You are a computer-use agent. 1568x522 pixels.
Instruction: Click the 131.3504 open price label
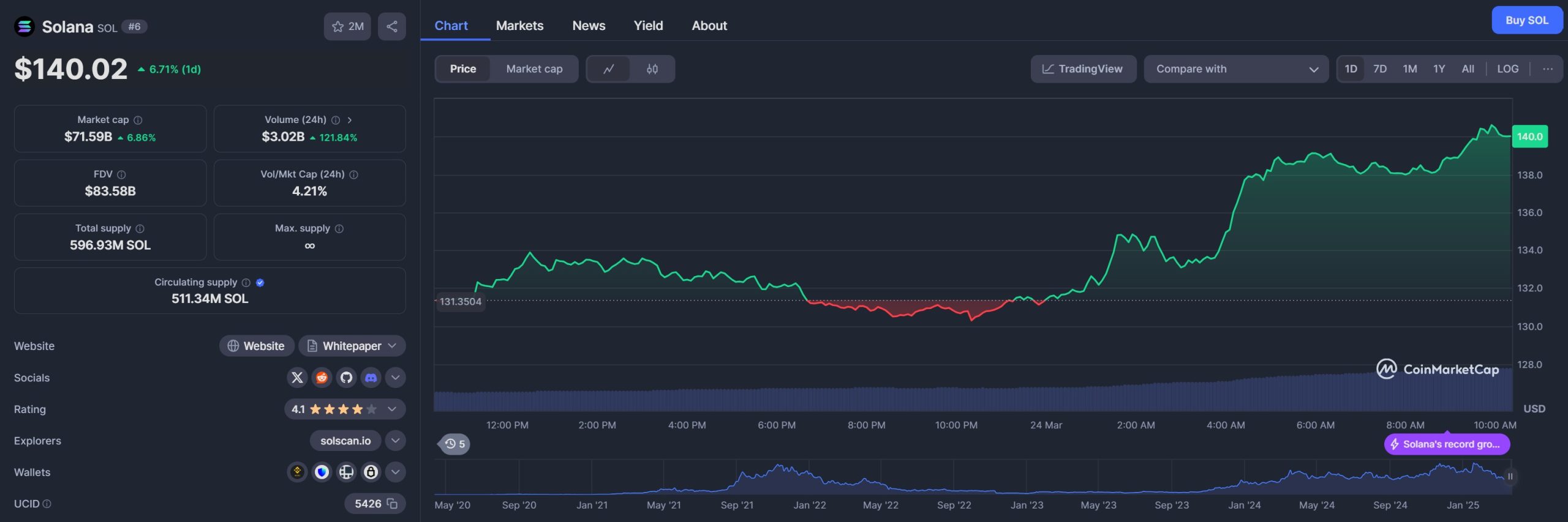point(461,302)
